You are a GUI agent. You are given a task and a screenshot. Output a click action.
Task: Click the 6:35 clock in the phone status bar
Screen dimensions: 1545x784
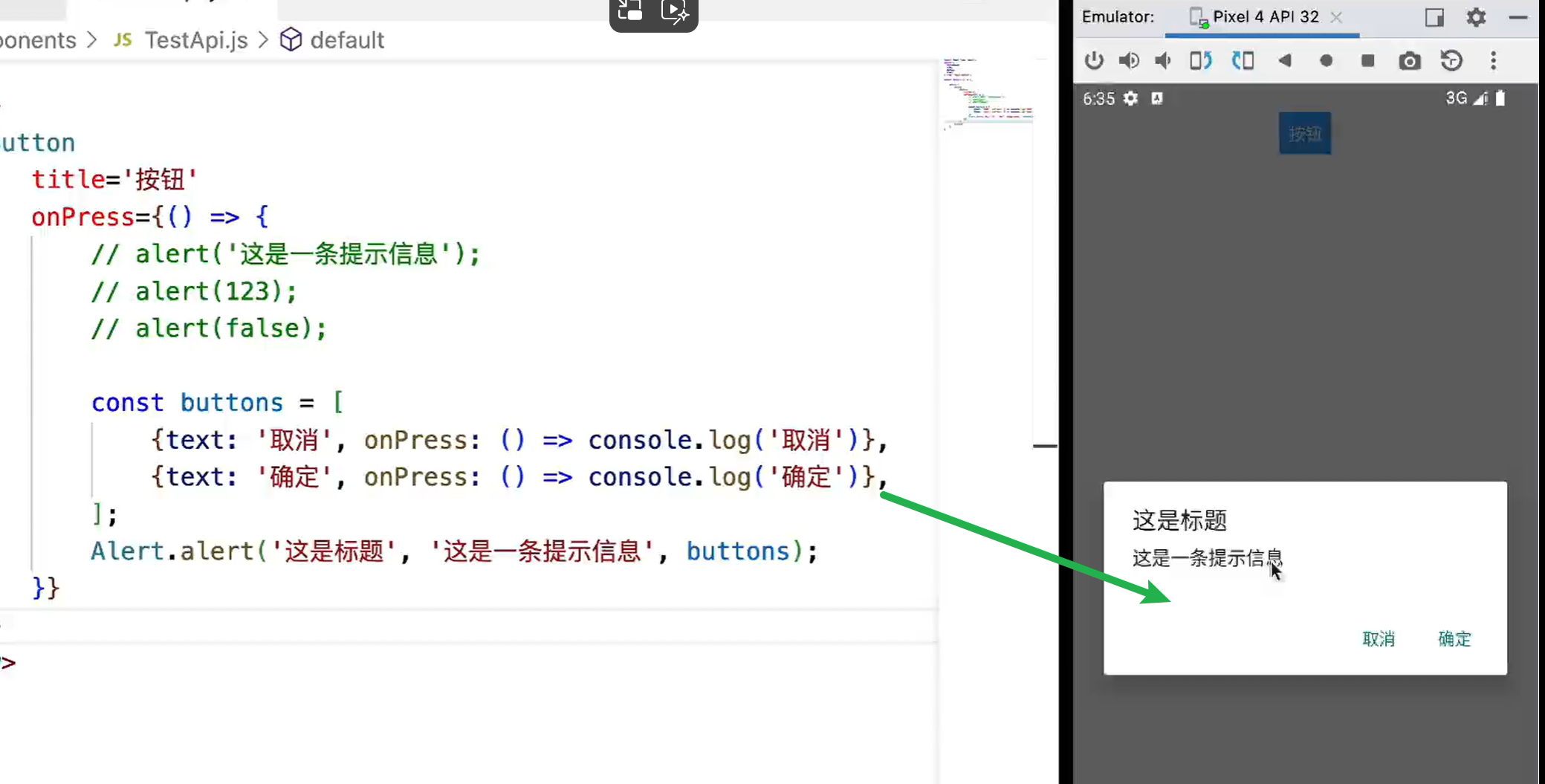tap(1098, 99)
